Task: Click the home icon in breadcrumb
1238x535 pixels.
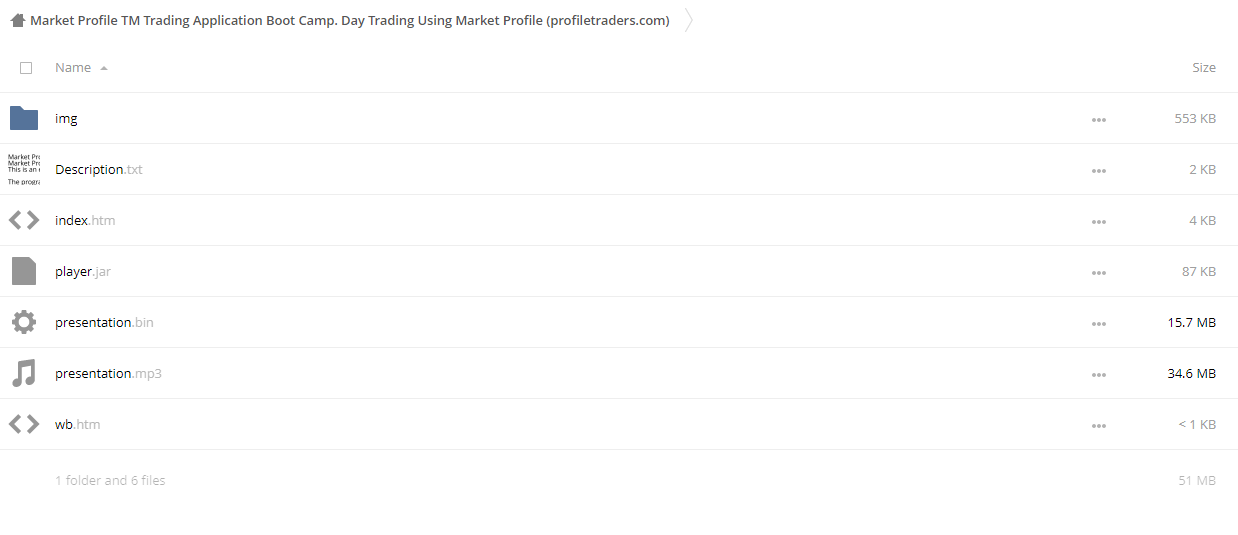Action: [17, 20]
